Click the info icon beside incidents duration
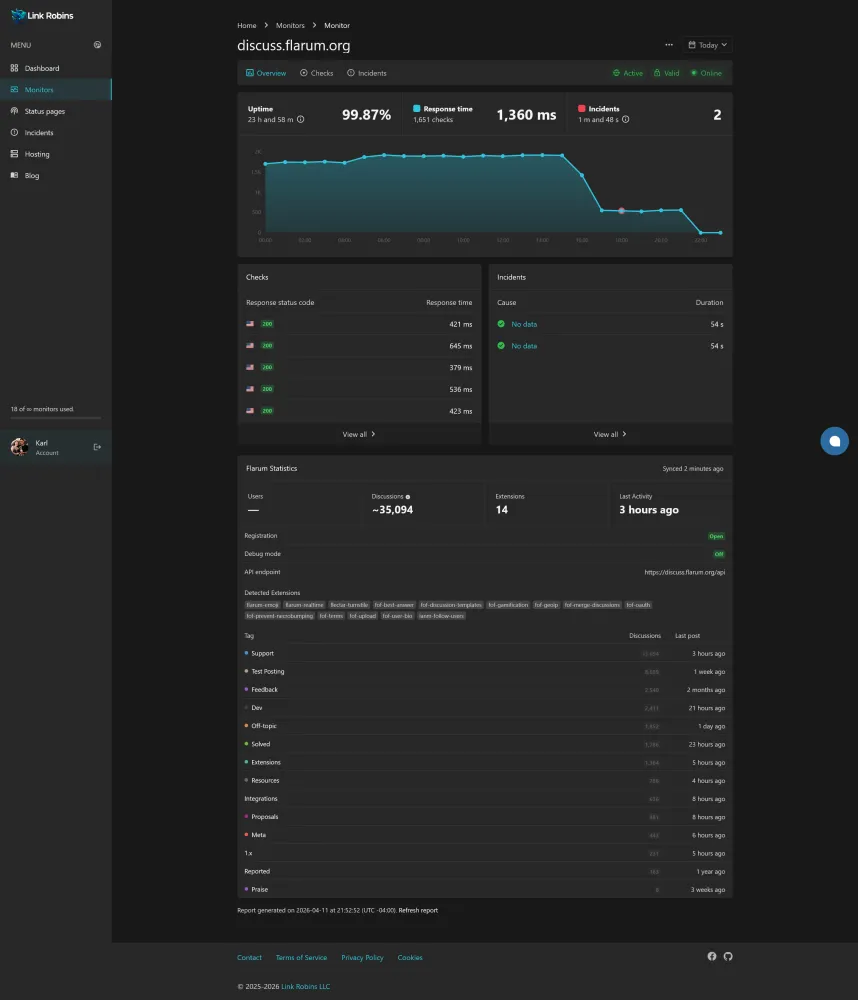 (625, 119)
